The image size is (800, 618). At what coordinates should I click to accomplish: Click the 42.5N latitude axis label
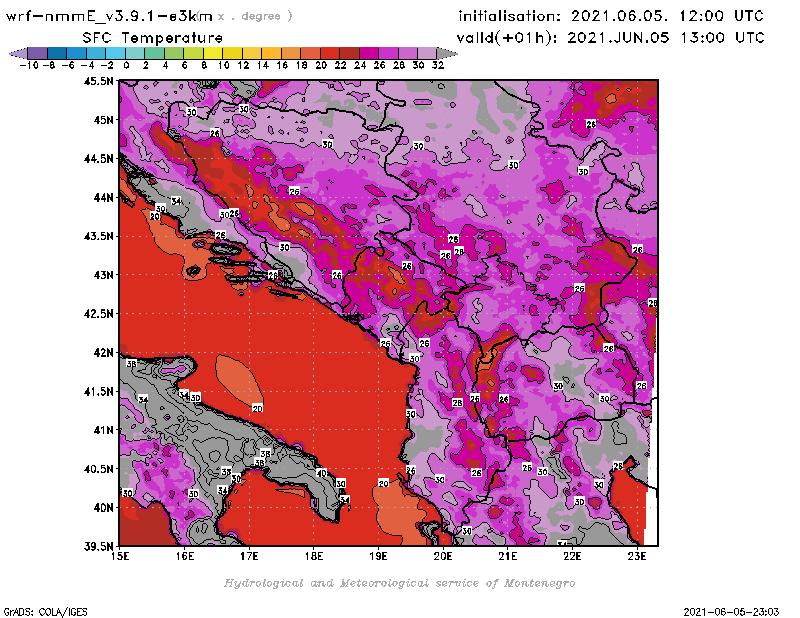coord(98,314)
